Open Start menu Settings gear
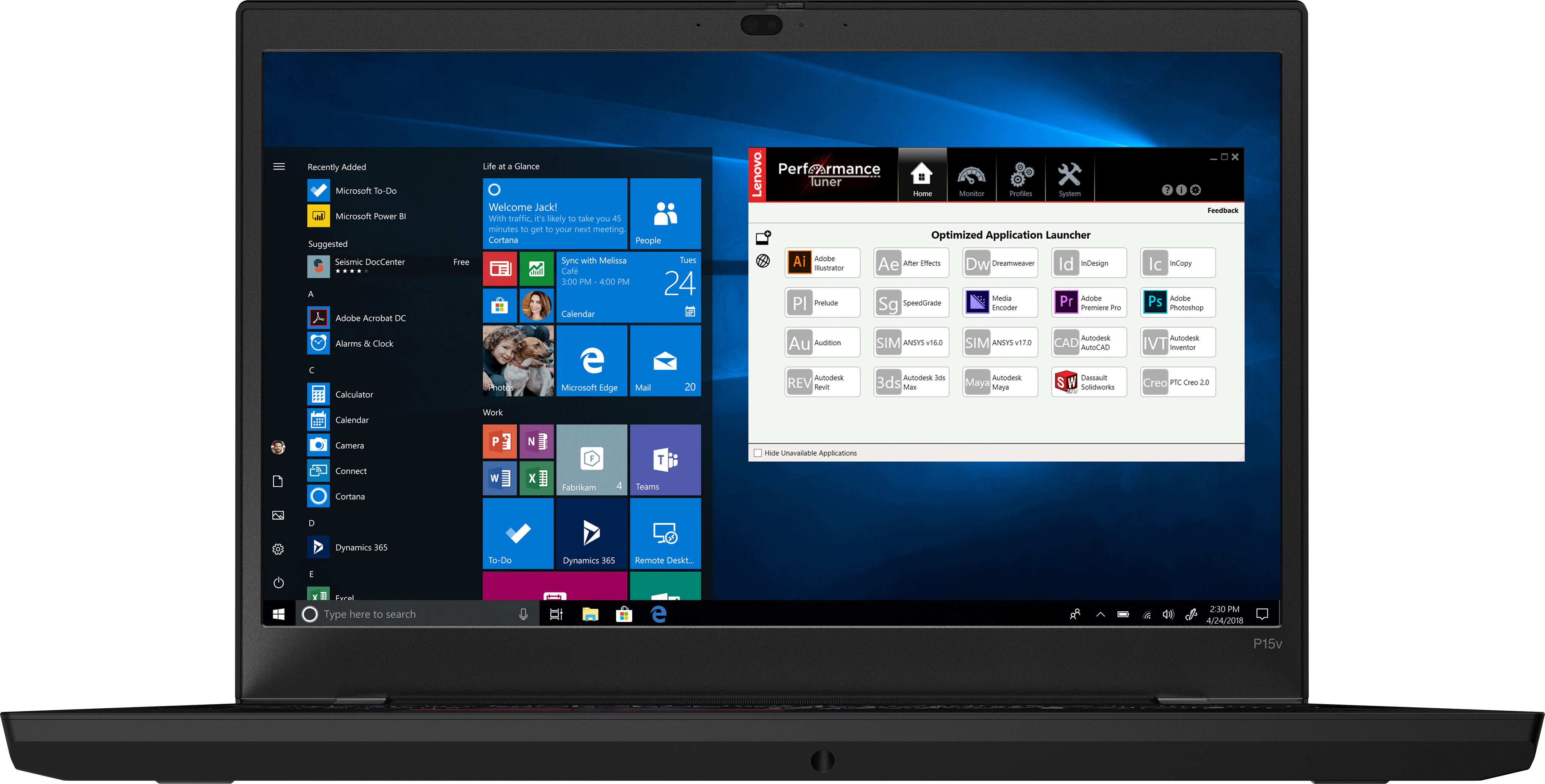Screen dimensions: 1545x784 coord(278,549)
